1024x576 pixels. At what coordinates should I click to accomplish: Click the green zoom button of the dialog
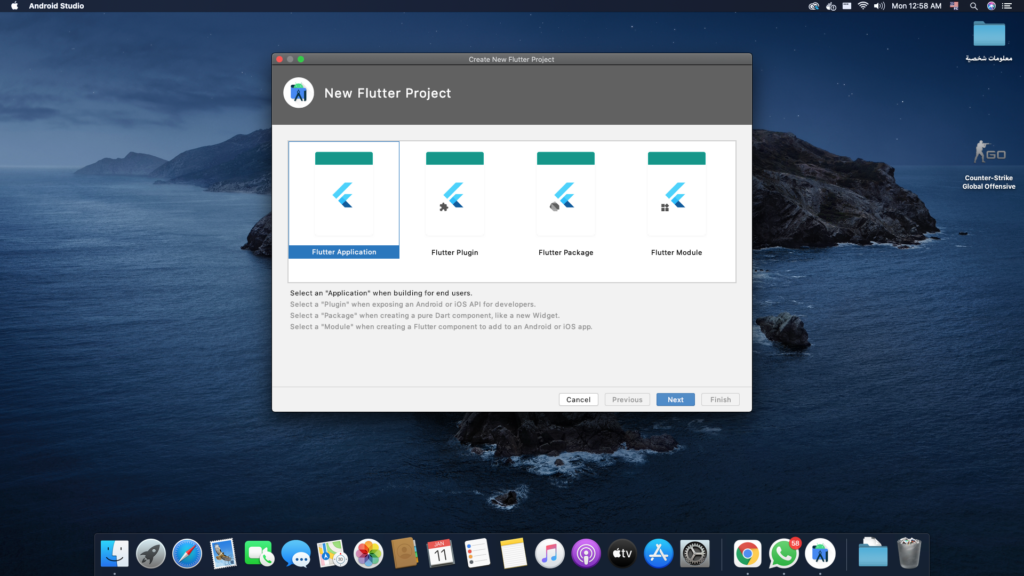(301, 59)
